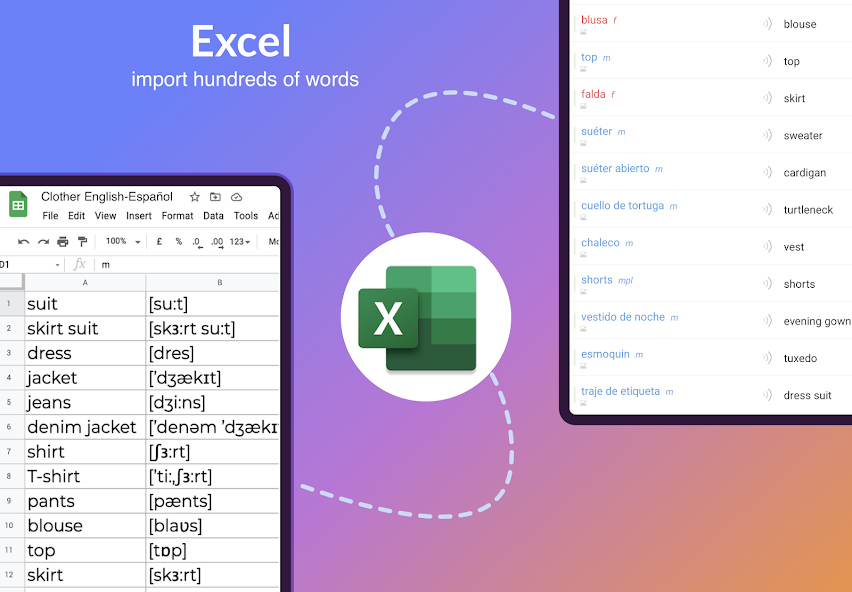
Task: Print the spreadsheet using printer icon
Action: pos(63,241)
